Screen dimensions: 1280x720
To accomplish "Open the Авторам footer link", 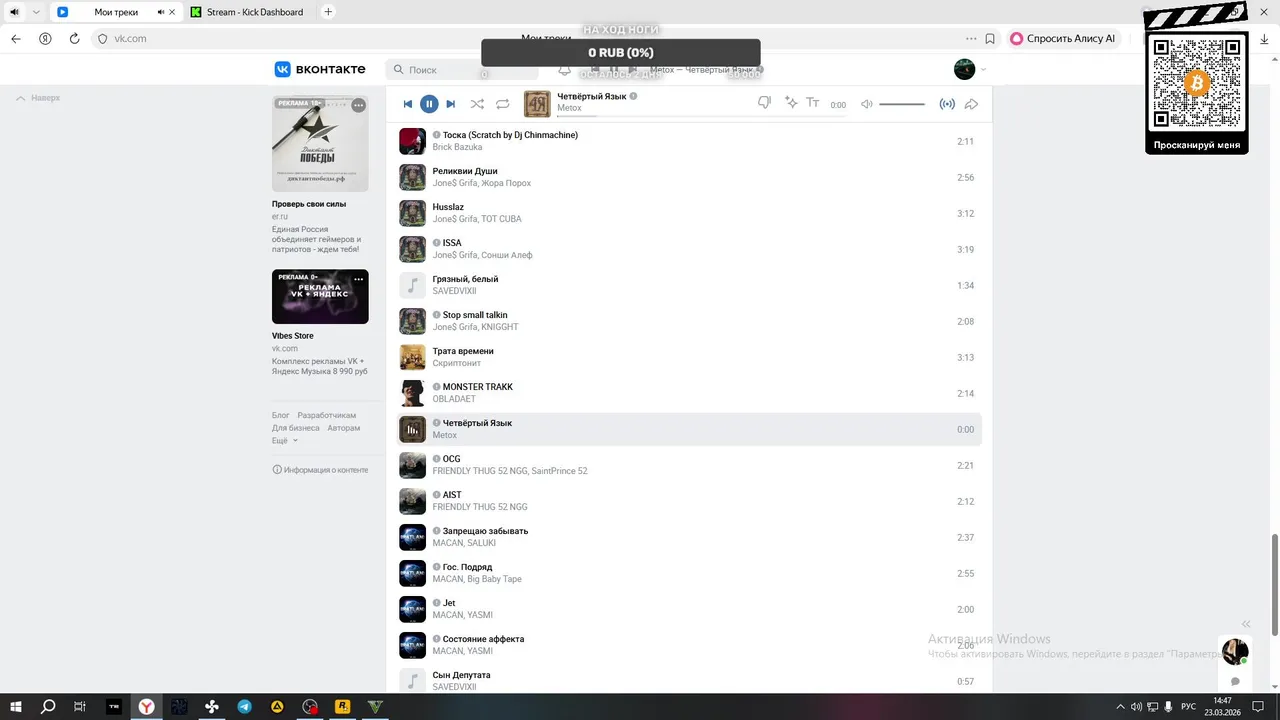I will pyautogui.click(x=343, y=428).
